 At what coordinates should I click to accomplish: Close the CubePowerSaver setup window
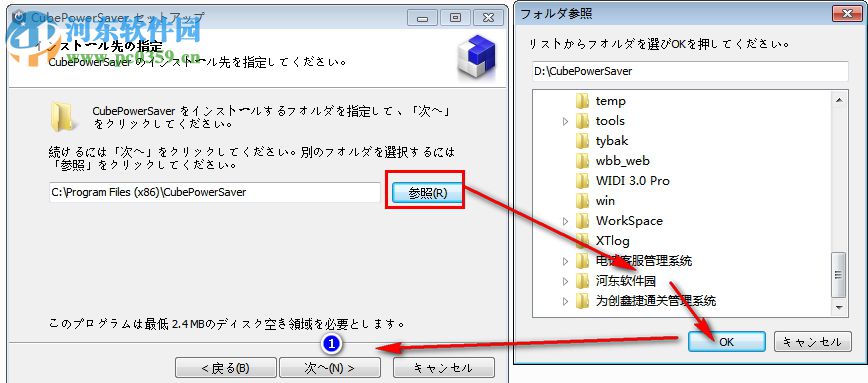click(x=487, y=18)
